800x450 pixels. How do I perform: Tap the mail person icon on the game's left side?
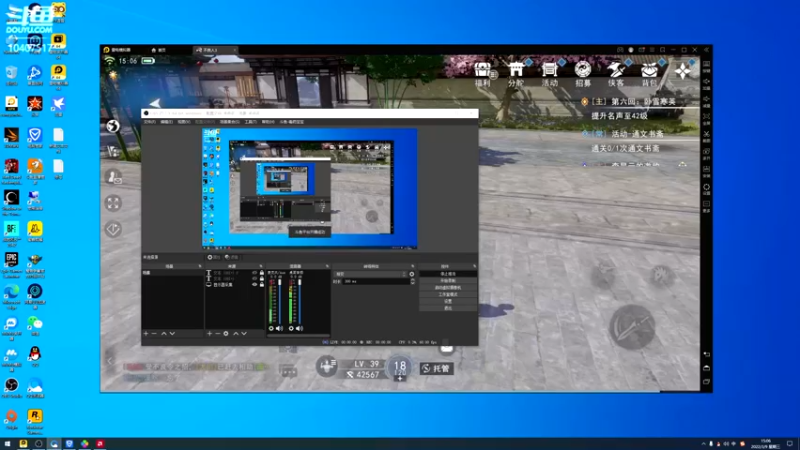point(113,177)
